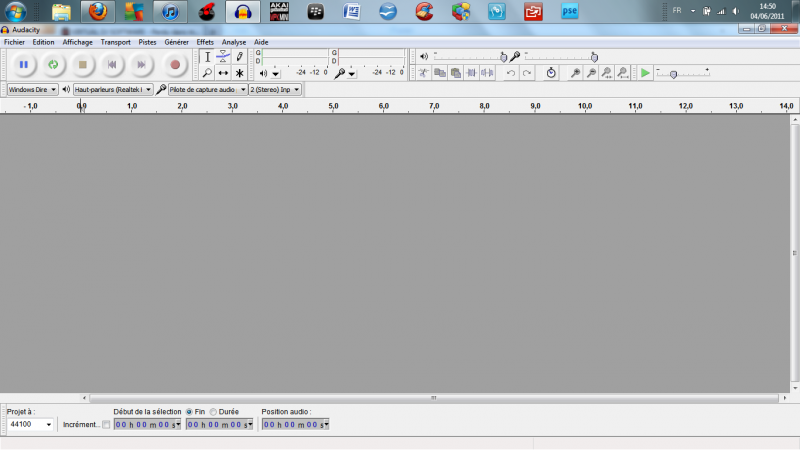Choose the Time Shift tool
800x450 pixels.
[223, 73]
